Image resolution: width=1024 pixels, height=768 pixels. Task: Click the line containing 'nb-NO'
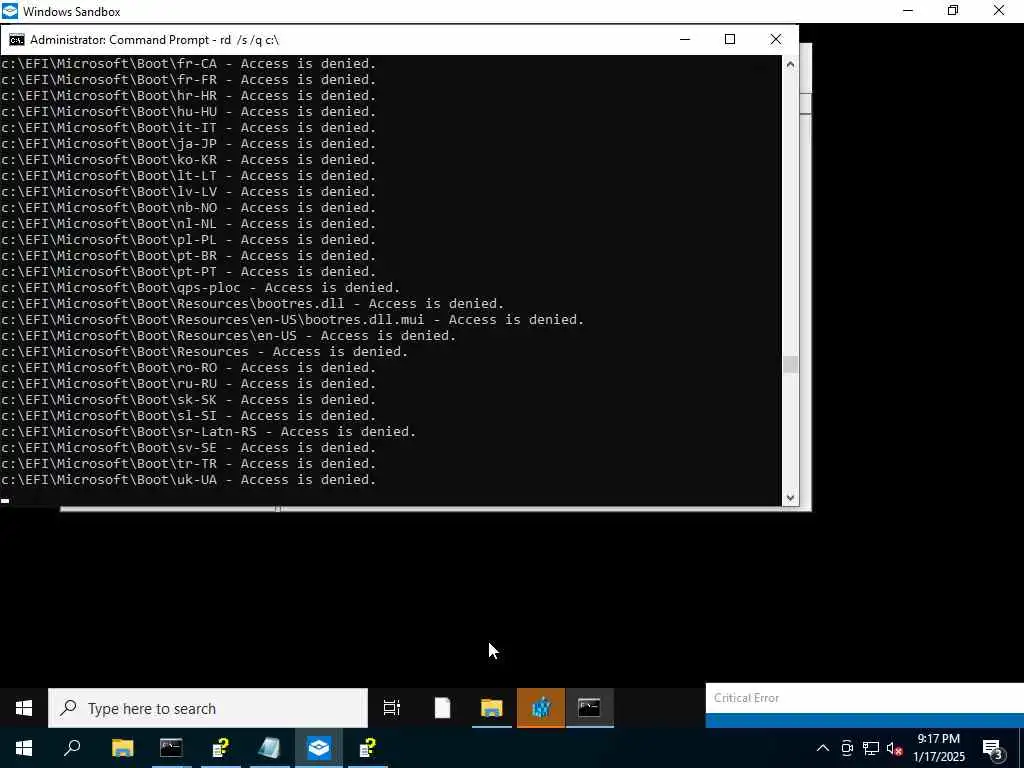pyautogui.click(x=189, y=208)
